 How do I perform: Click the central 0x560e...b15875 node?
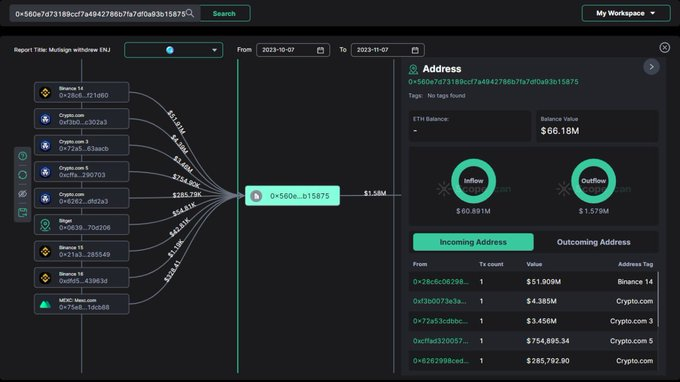(x=292, y=196)
